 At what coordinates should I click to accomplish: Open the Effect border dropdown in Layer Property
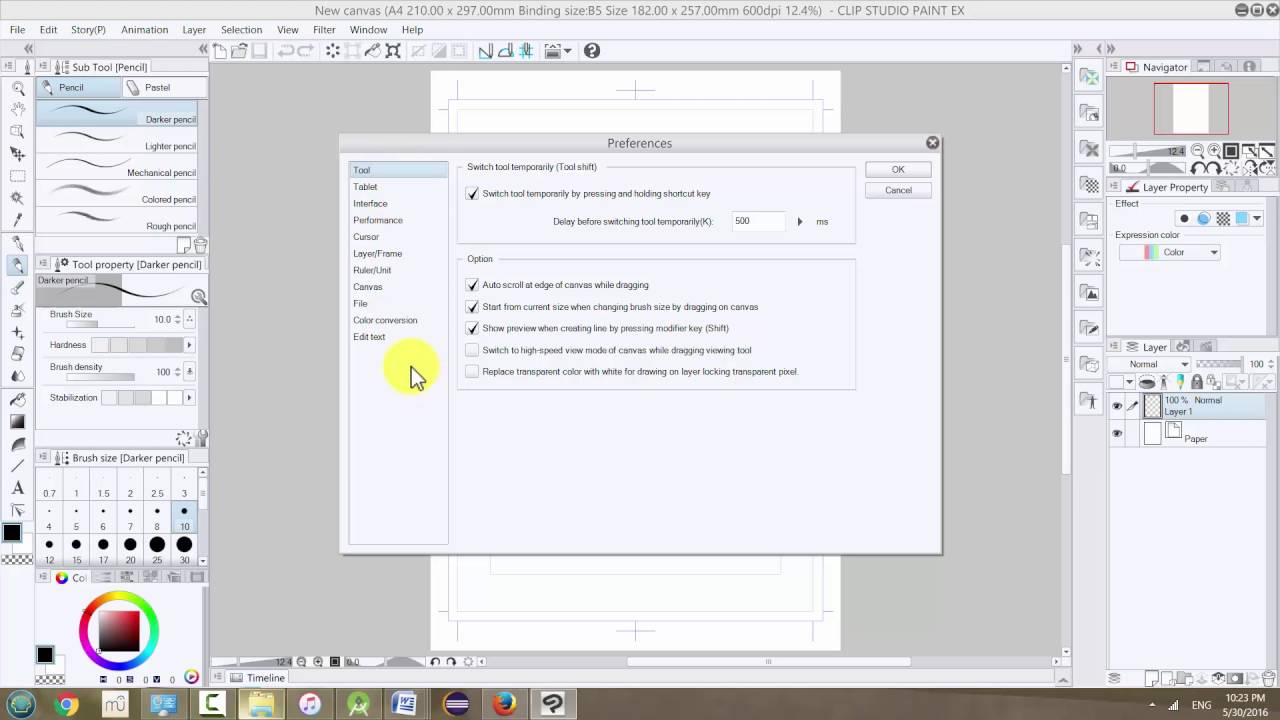1258,218
